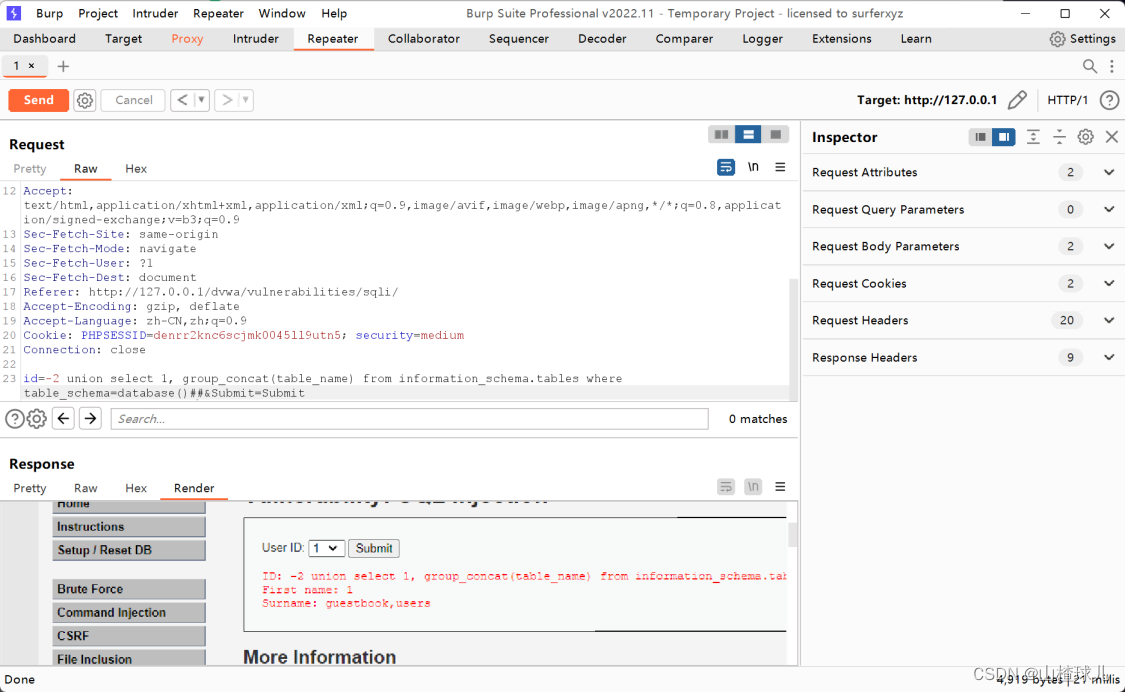The width and height of the screenshot is (1125, 692).
Task: Click Command Injection link in rendered page
Action: tap(129, 612)
